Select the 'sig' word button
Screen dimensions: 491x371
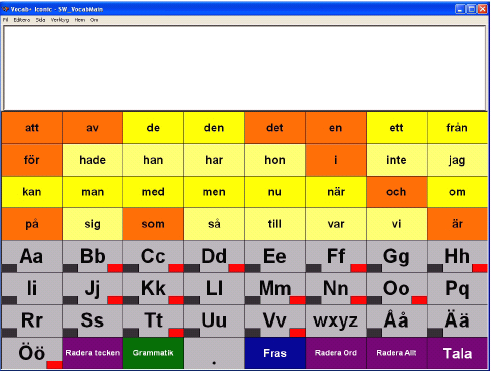93,224
